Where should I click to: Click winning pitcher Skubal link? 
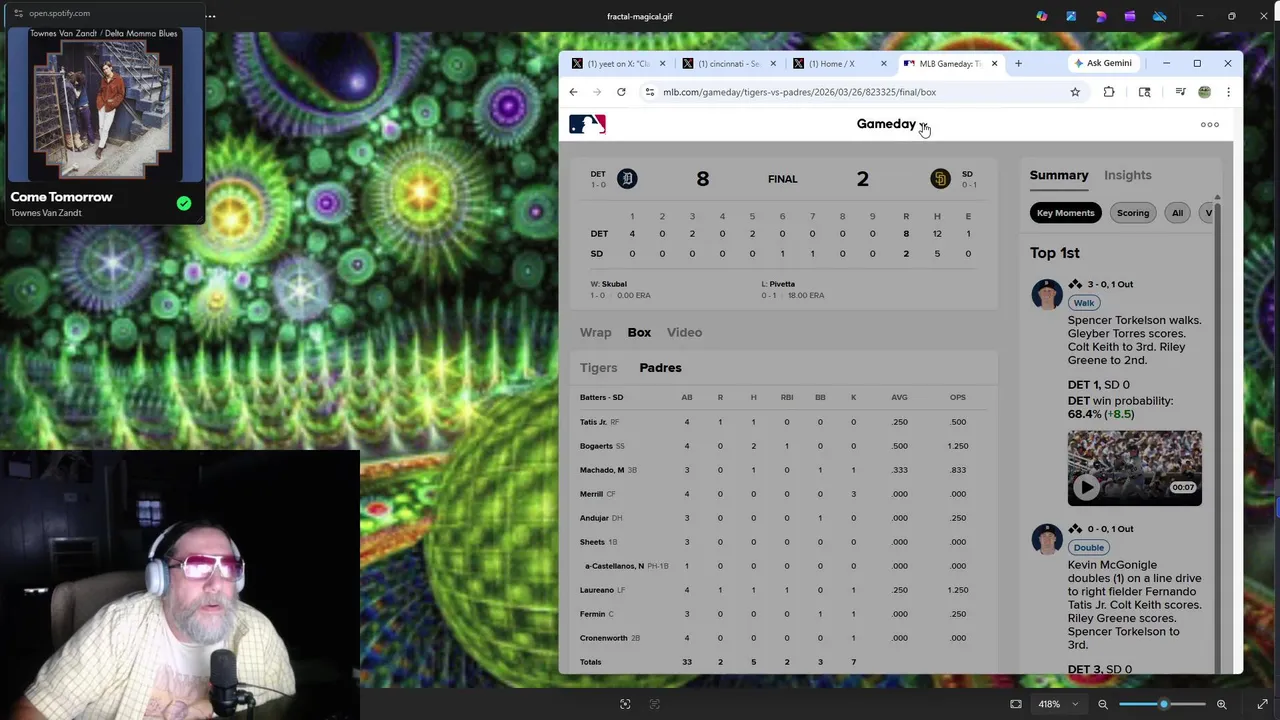[x=614, y=284]
